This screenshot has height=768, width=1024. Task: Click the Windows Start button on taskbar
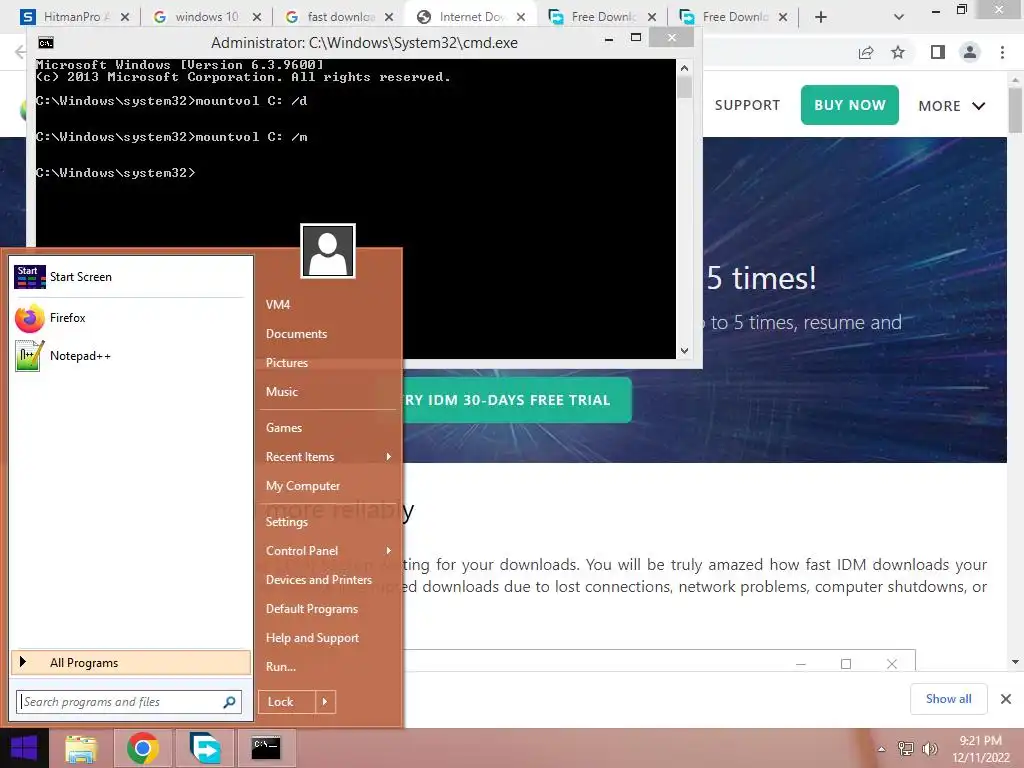(24, 748)
